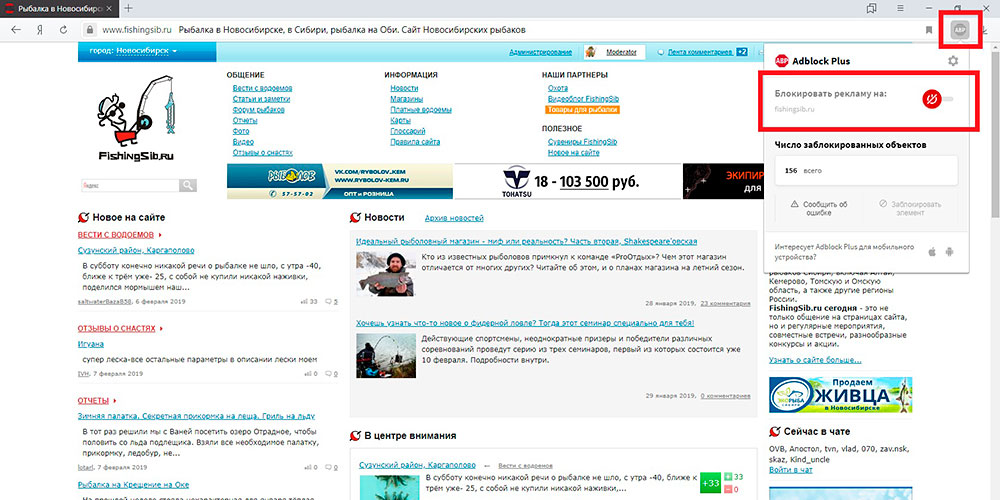Open the Android app icon in Adblock popup
The height and width of the screenshot is (500, 1000).
click(951, 250)
